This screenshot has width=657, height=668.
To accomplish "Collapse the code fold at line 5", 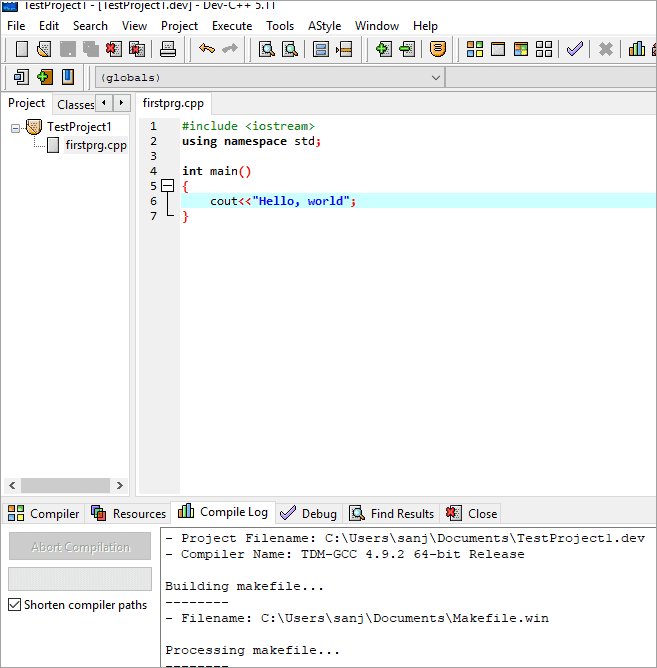I will (168, 185).
